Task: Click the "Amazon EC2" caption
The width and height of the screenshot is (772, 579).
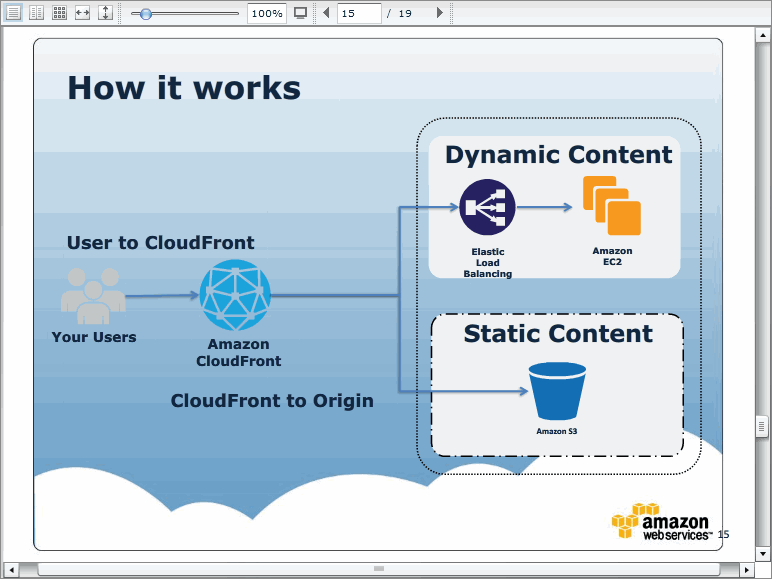Action: 612,257
